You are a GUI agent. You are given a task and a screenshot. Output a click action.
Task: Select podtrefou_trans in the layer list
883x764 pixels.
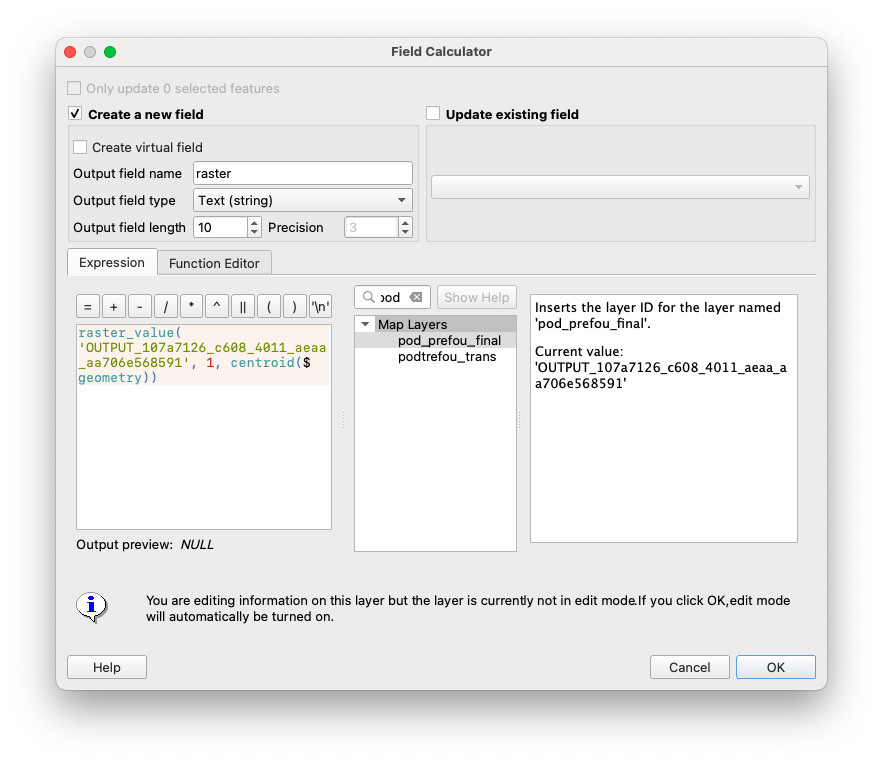446,357
